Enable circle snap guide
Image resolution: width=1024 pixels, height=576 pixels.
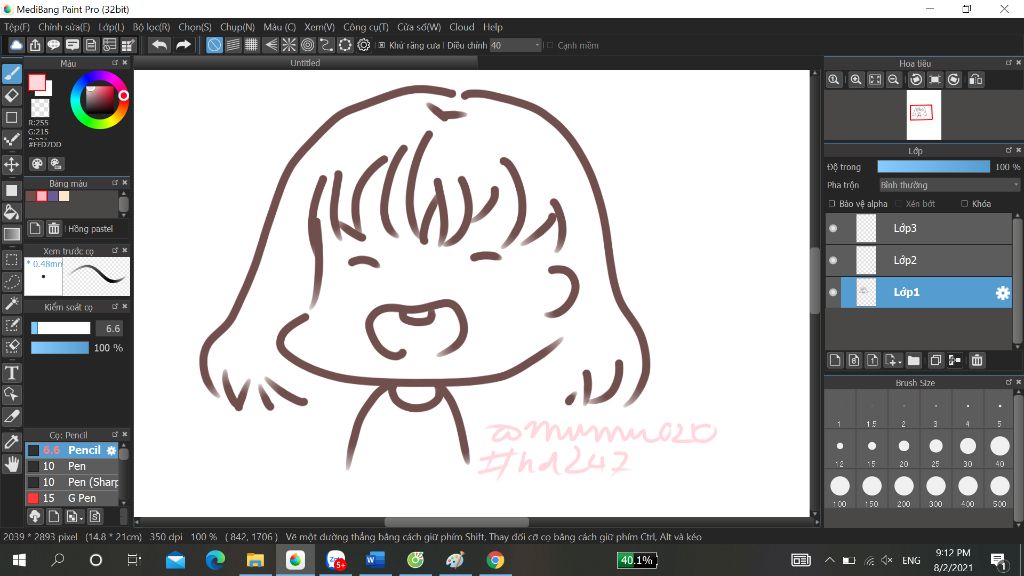pos(308,44)
